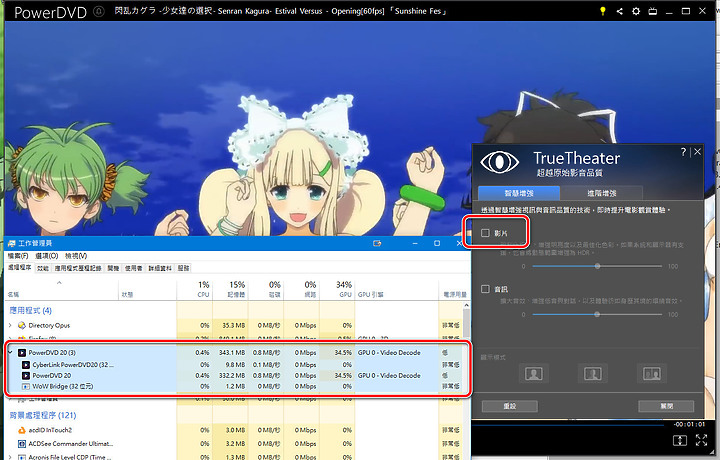Sort by the 磁碟 disk column header

266,289
